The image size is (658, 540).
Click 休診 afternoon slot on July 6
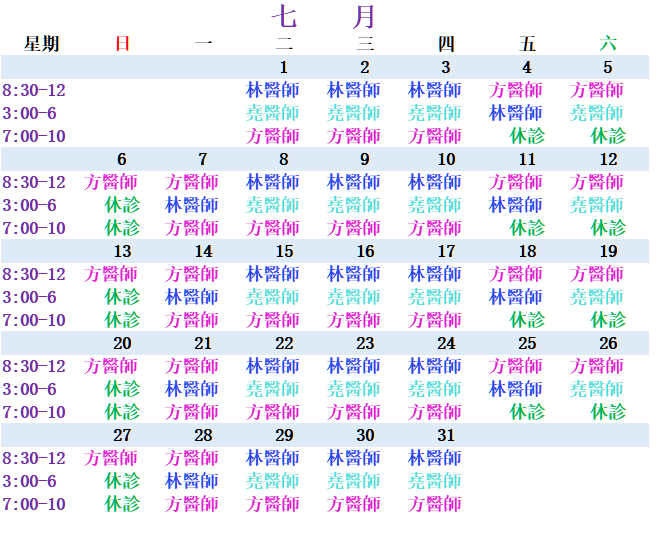coord(122,205)
